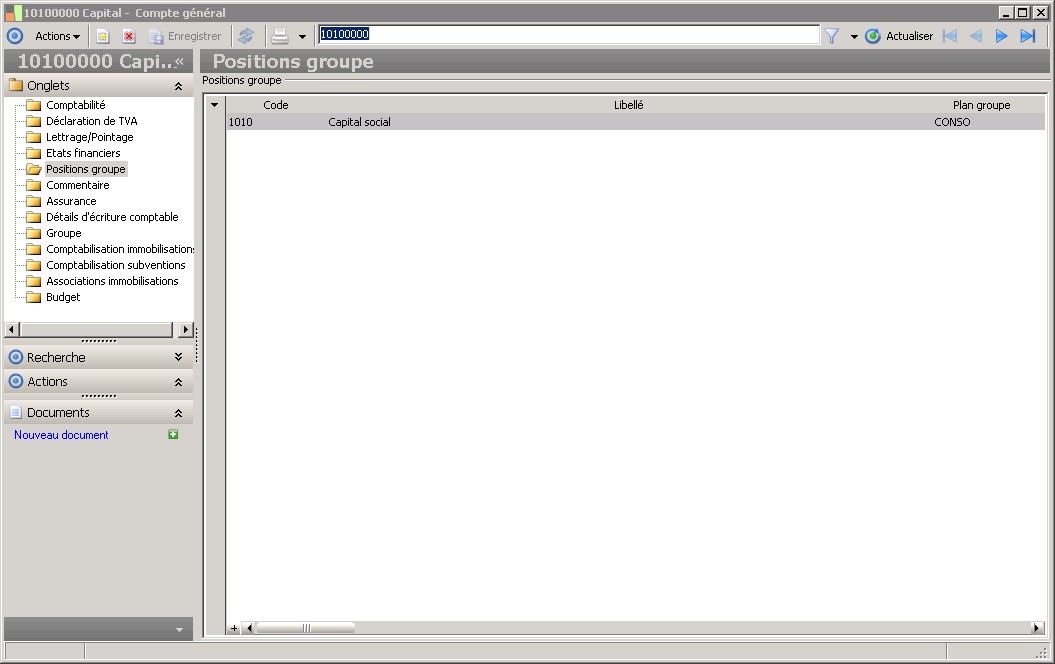Click the Onglets folder icon in header
Screen dimensions: 1055x664
tap(15, 85)
